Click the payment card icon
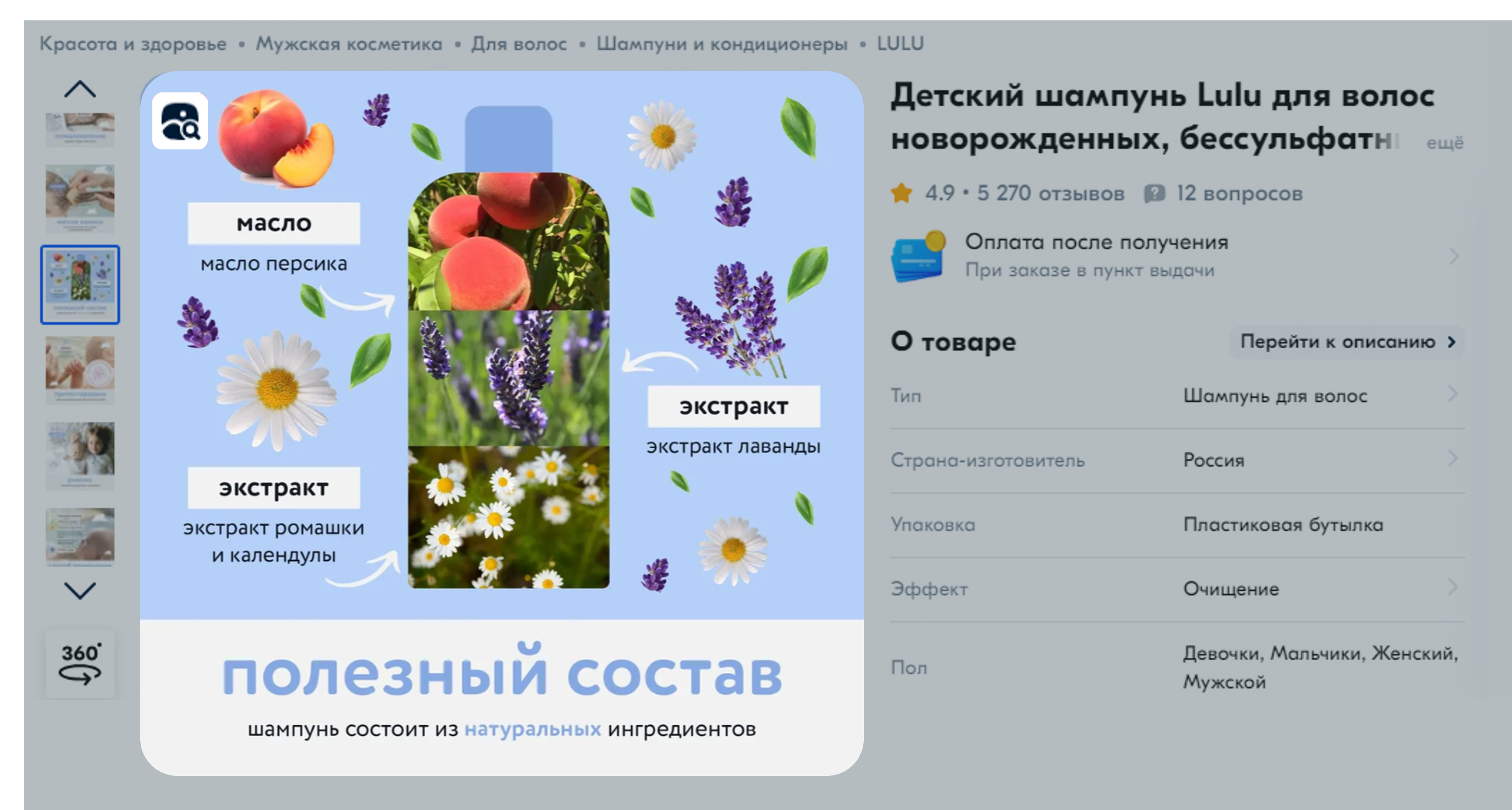Image resolution: width=1512 pixels, height=810 pixels. (919, 256)
